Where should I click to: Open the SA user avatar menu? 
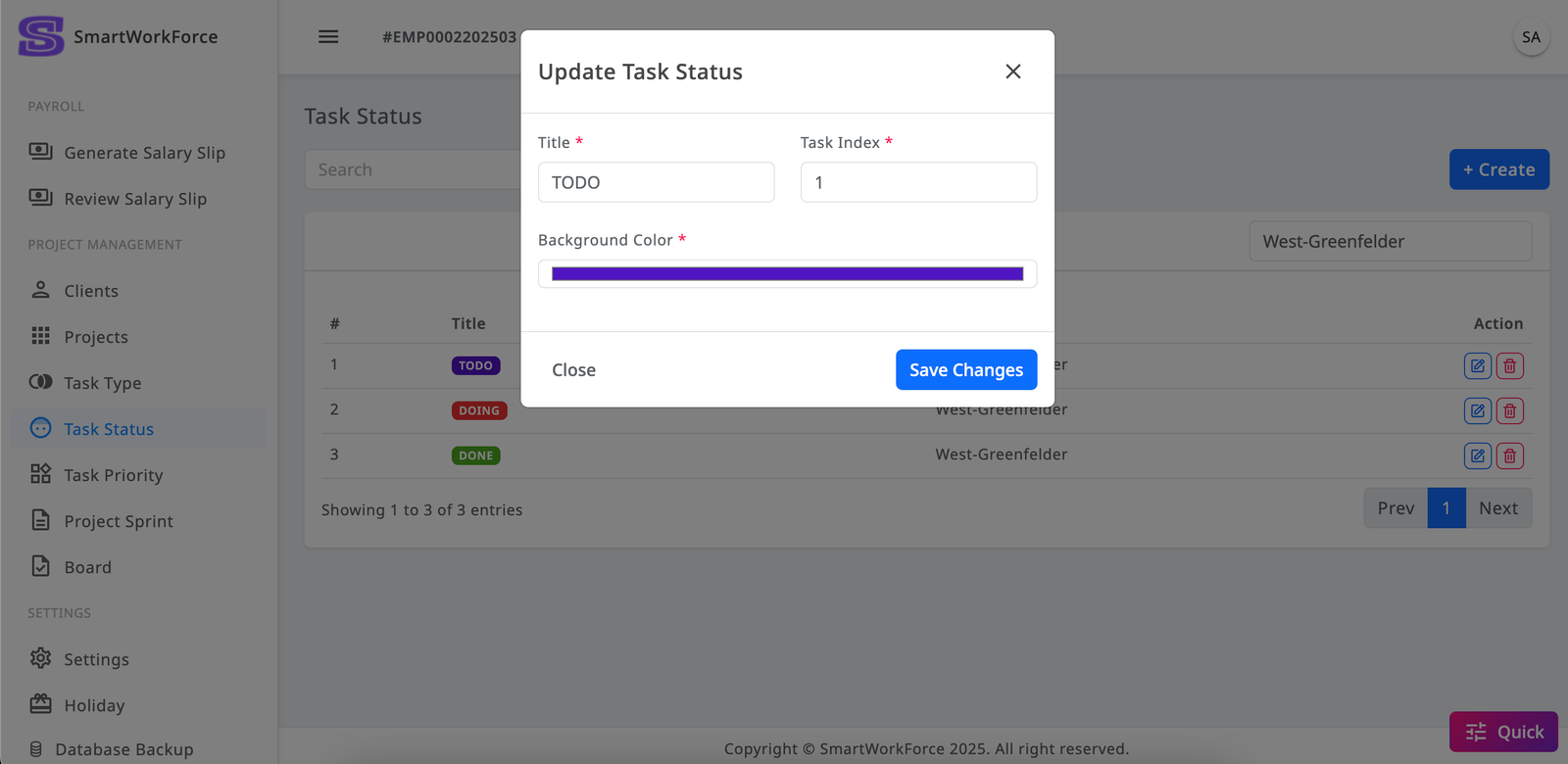tap(1531, 37)
